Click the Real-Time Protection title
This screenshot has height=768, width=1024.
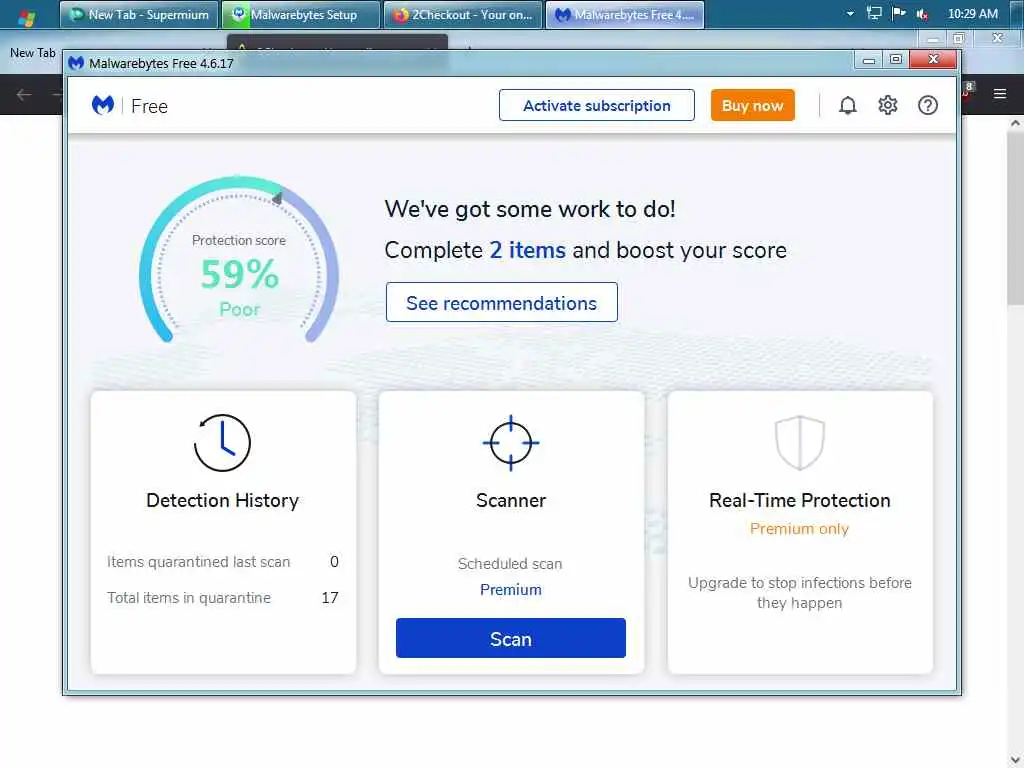[799, 500]
